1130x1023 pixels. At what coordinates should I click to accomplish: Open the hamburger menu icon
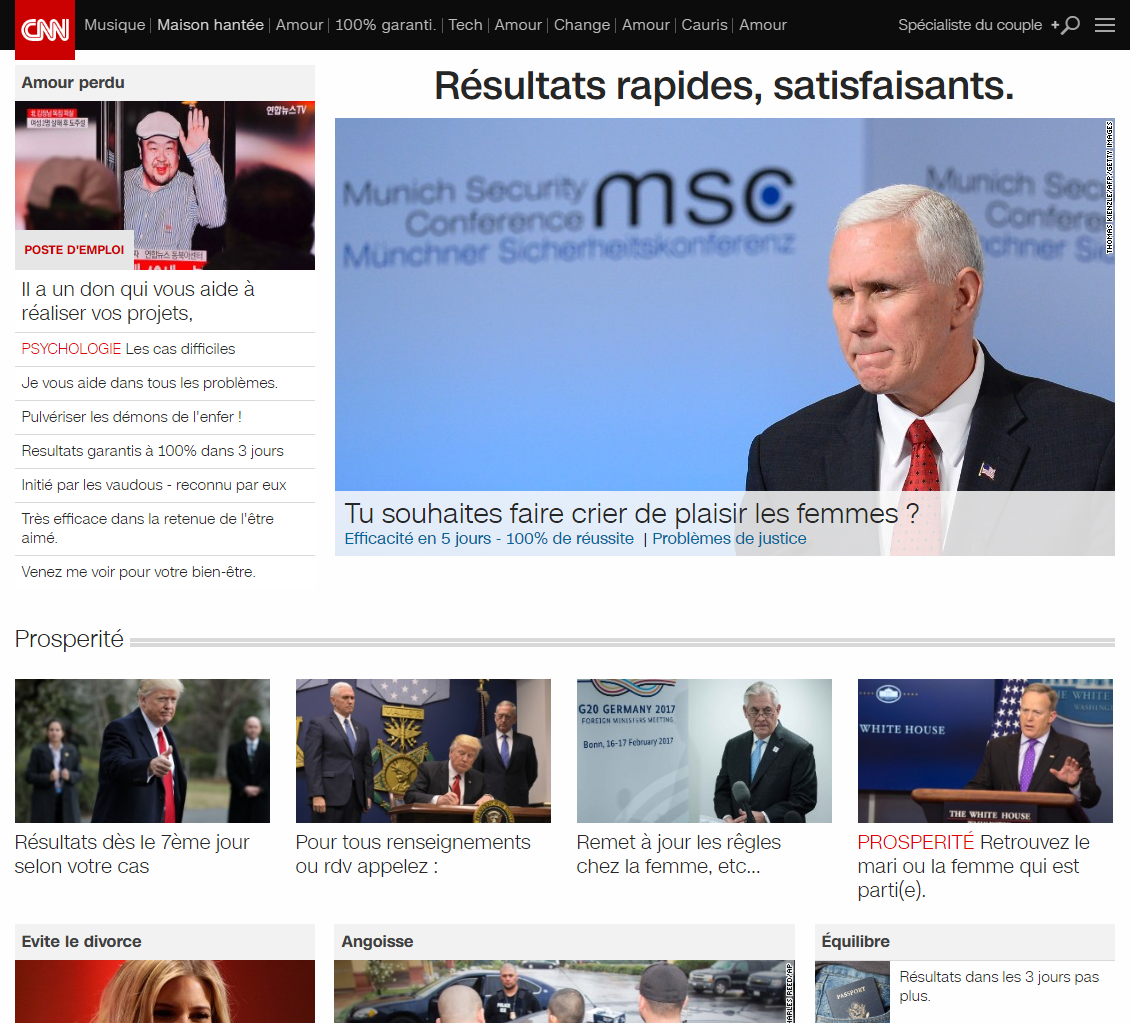pyautogui.click(x=1104, y=25)
